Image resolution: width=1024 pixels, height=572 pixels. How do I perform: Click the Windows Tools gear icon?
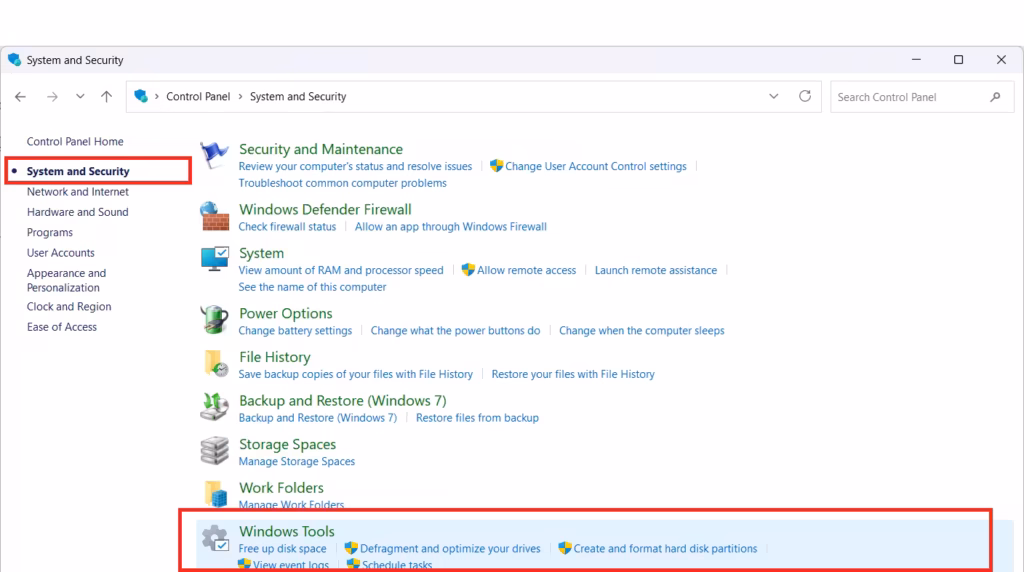[x=215, y=538]
